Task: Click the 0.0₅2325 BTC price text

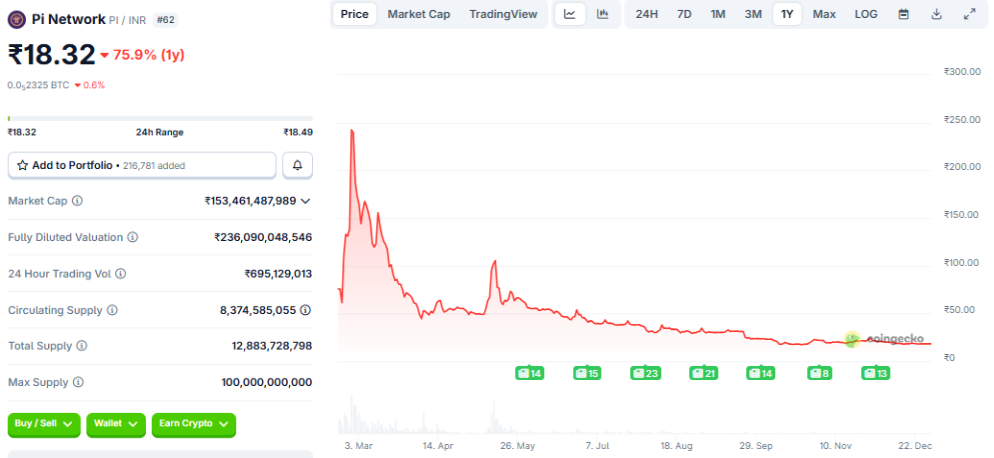Action: 38,85
